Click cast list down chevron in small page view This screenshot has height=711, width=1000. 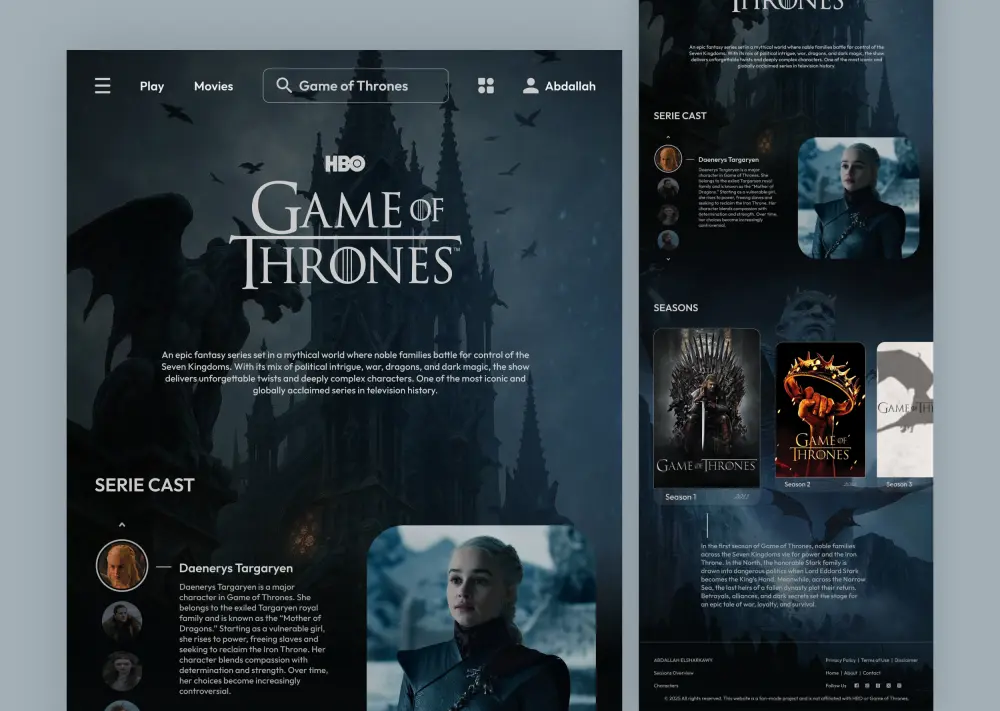[x=668, y=260]
